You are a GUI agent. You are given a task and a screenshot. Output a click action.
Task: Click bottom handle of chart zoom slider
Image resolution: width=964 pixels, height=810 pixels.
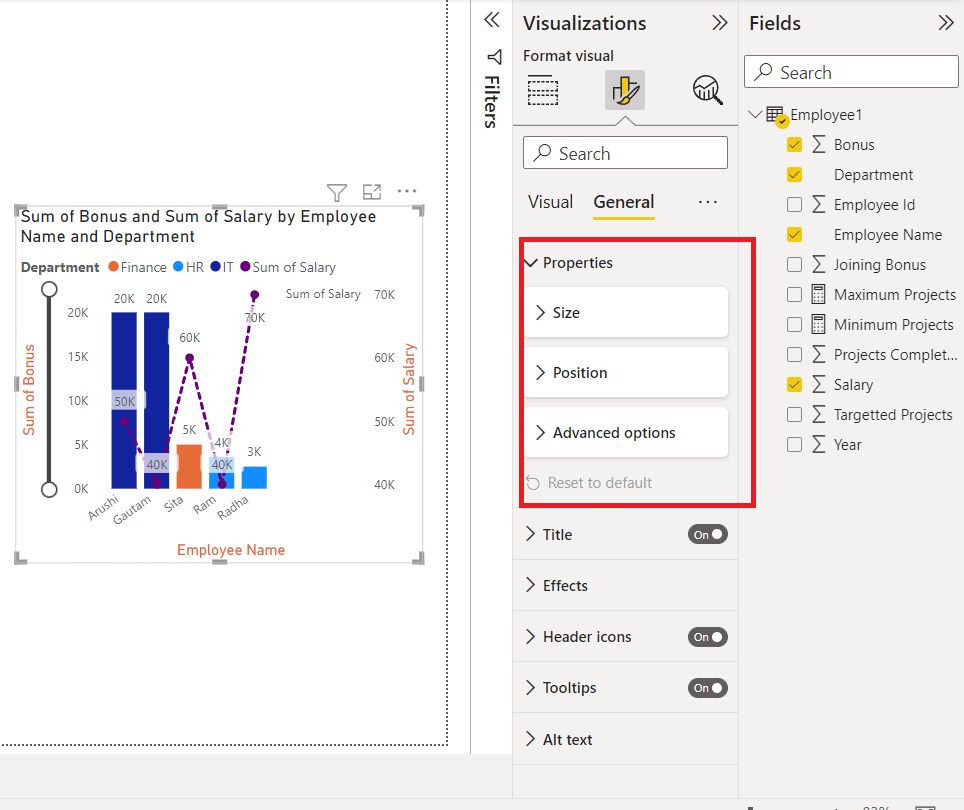[x=49, y=490]
